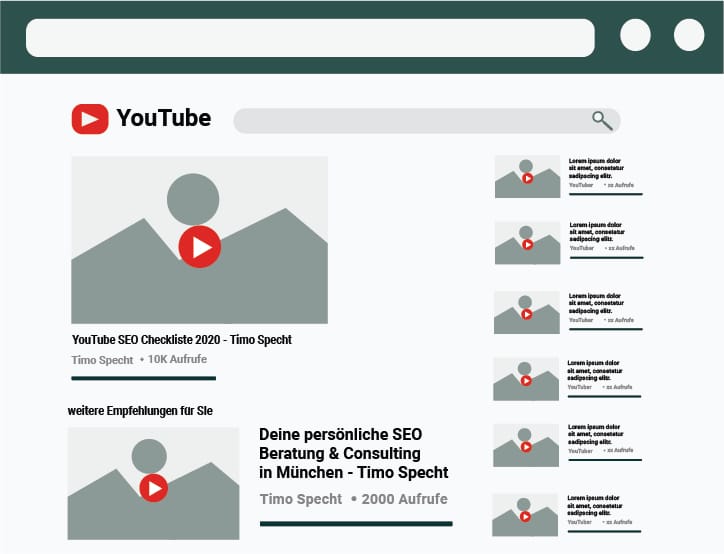The width and height of the screenshot is (724, 554).
Task: Click the '10K Aufrufe' view count
Action: (177, 359)
